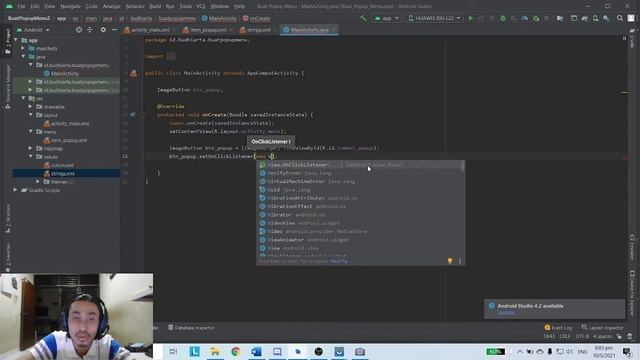Open the profiler gauge icon in toolbar

(x=525, y=18)
